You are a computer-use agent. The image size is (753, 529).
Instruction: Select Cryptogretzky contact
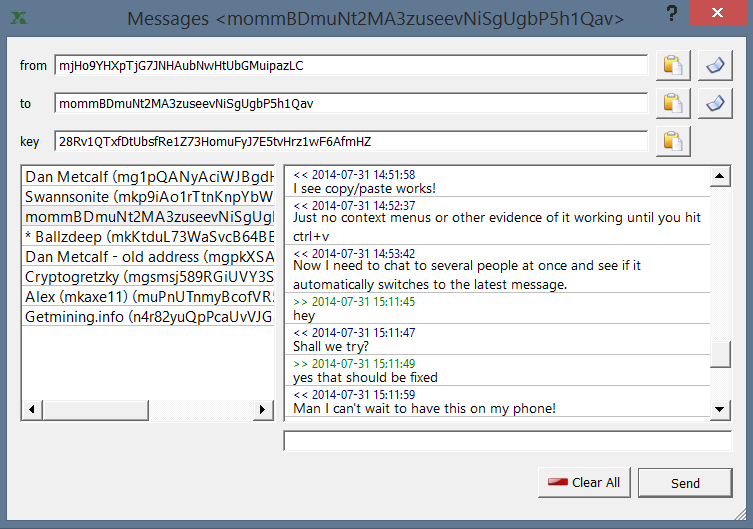pos(148,277)
